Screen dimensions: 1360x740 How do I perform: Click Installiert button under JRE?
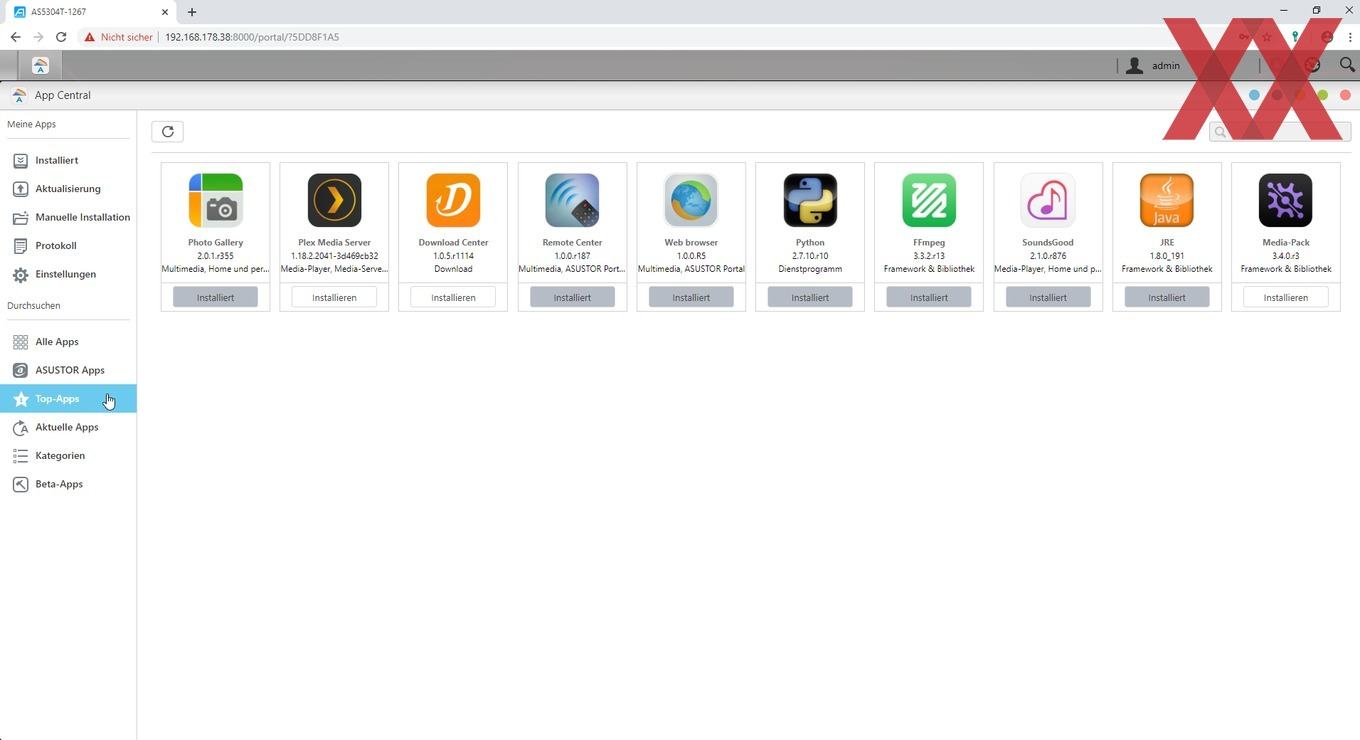(x=1167, y=297)
